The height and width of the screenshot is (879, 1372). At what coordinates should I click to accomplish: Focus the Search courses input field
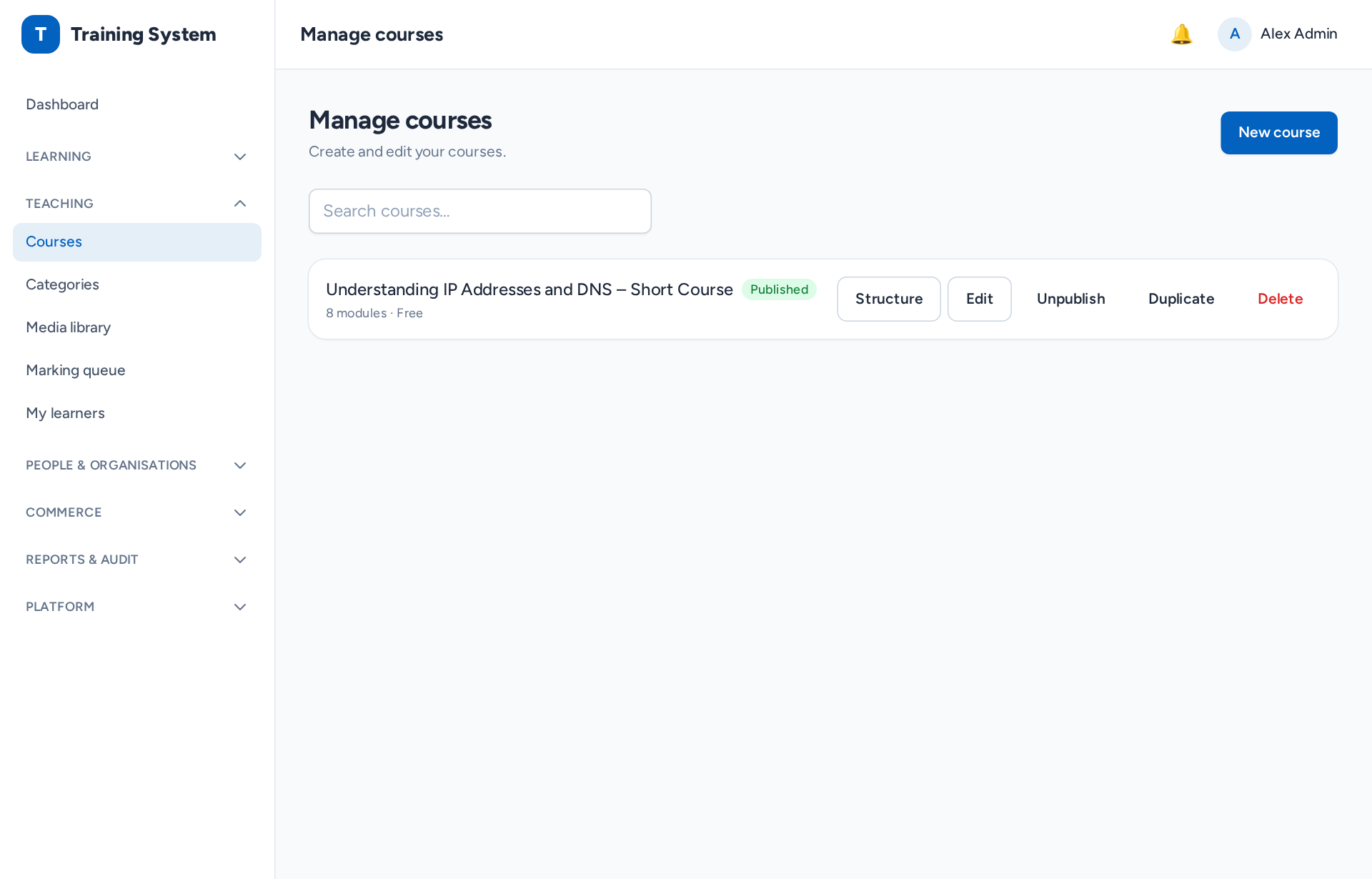479,211
